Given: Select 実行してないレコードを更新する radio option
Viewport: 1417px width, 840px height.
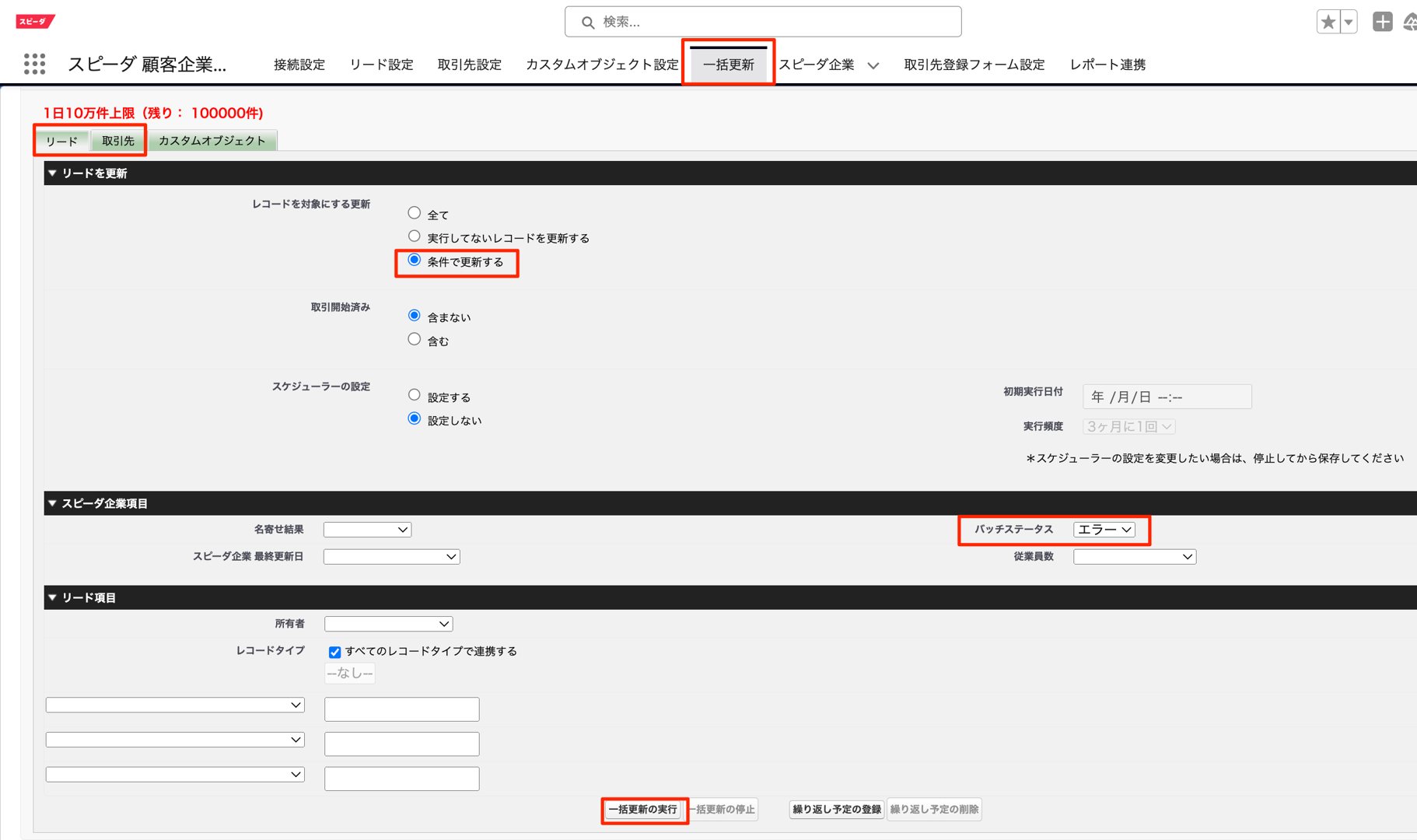Looking at the screenshot, I should (415, 236).
